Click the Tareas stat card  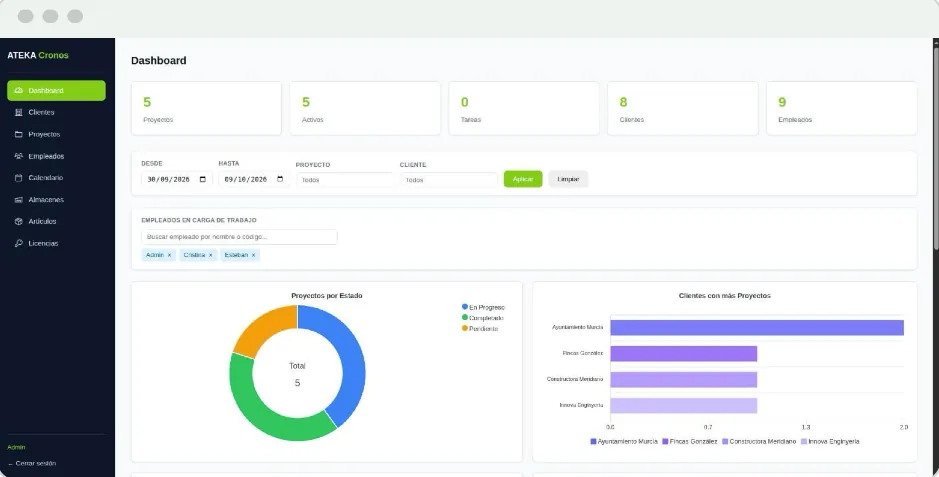(524, 108)
